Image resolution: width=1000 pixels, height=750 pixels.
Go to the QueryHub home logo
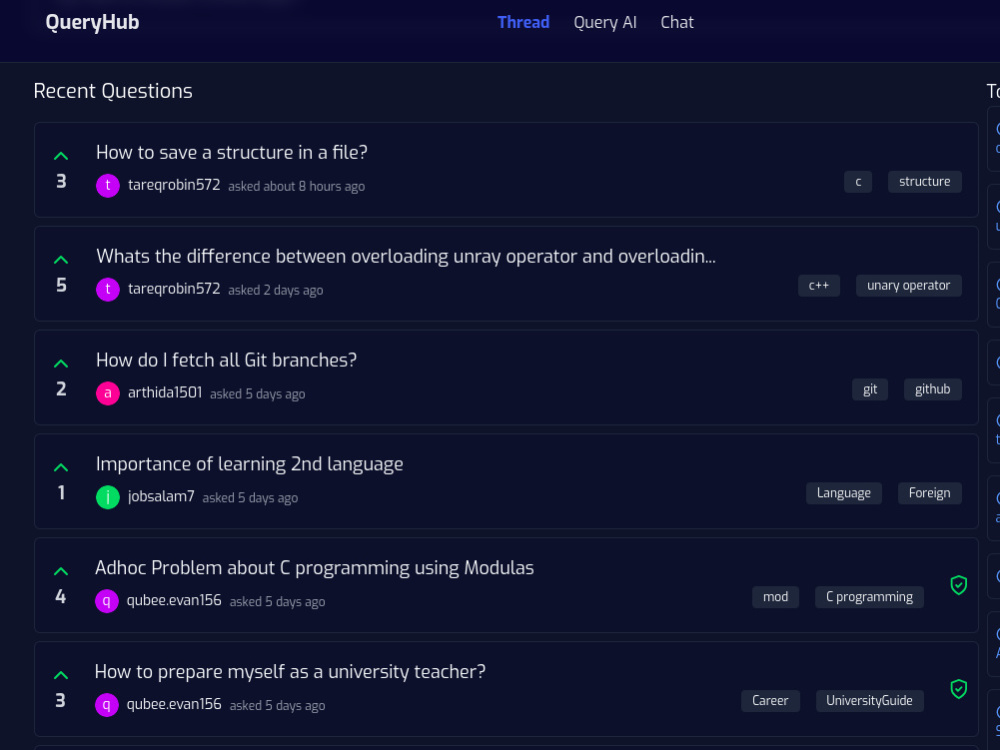[92, 22]
